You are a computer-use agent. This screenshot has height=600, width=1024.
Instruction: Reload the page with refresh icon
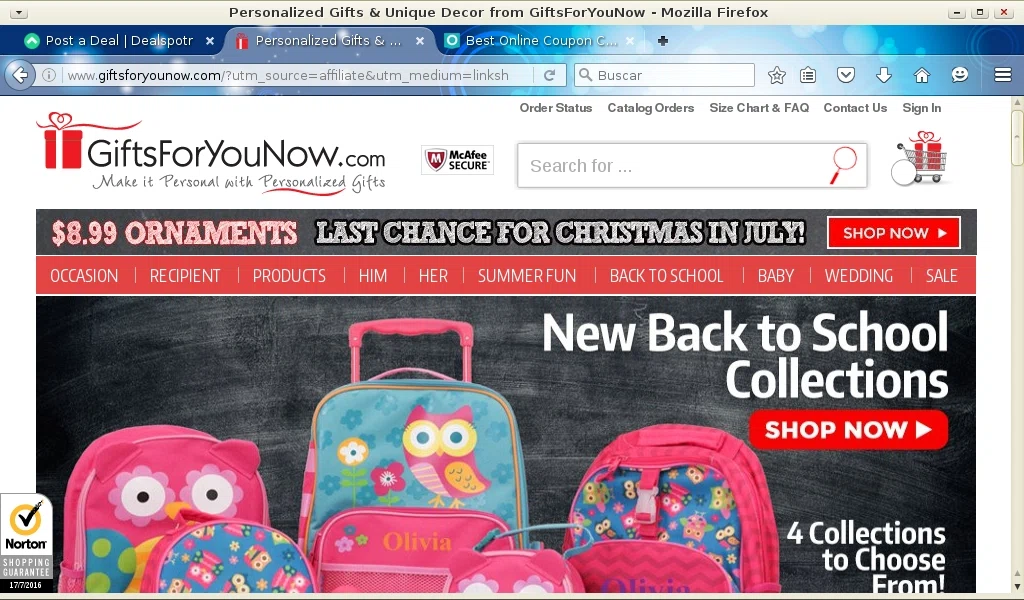pos(550,75)
